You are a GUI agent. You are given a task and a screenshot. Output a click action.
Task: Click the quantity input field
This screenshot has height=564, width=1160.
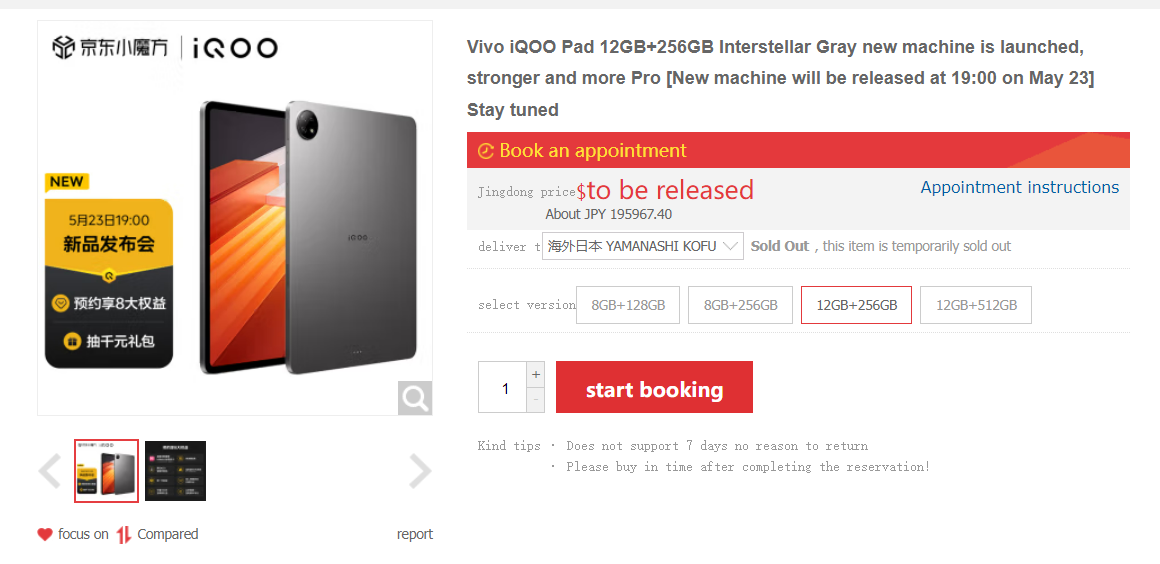(503, 387)
